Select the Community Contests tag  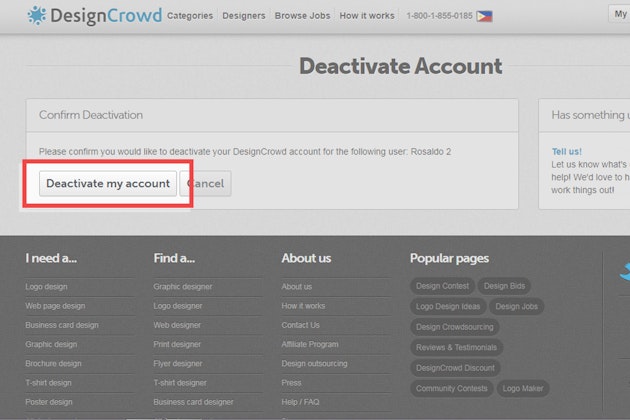point(452,389)
